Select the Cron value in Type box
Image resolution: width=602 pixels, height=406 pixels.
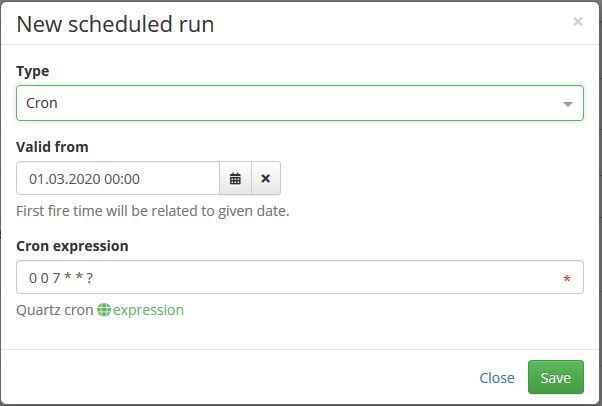point(42,103)
